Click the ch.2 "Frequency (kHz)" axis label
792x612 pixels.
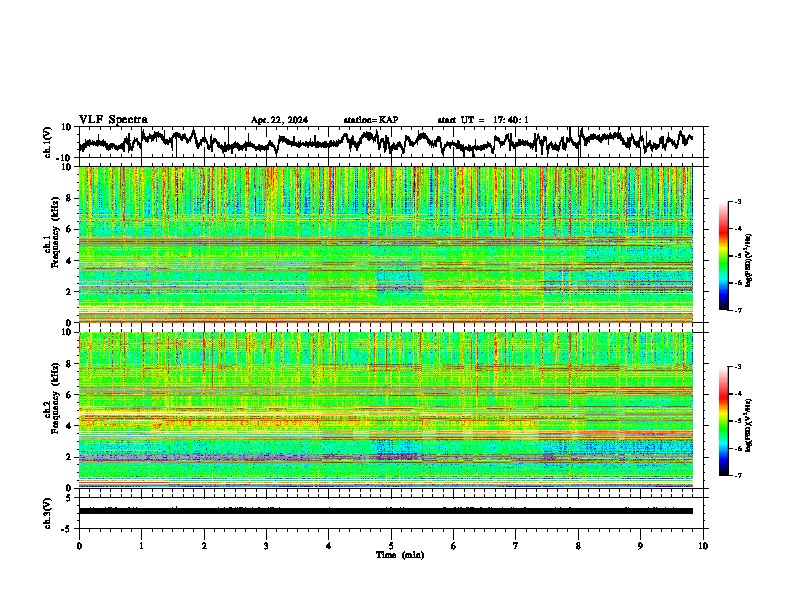coord(56,398)
